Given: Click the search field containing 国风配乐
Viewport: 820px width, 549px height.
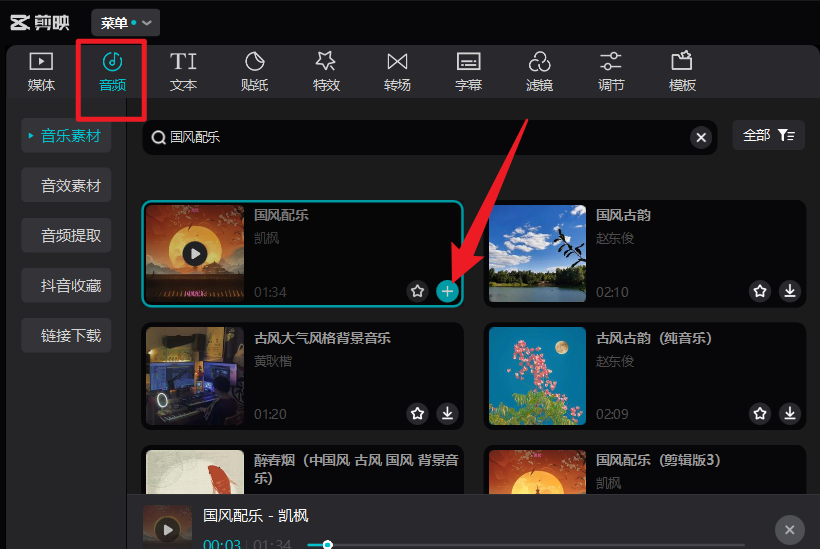Looking at the screenshot, I should click(429, 138).
